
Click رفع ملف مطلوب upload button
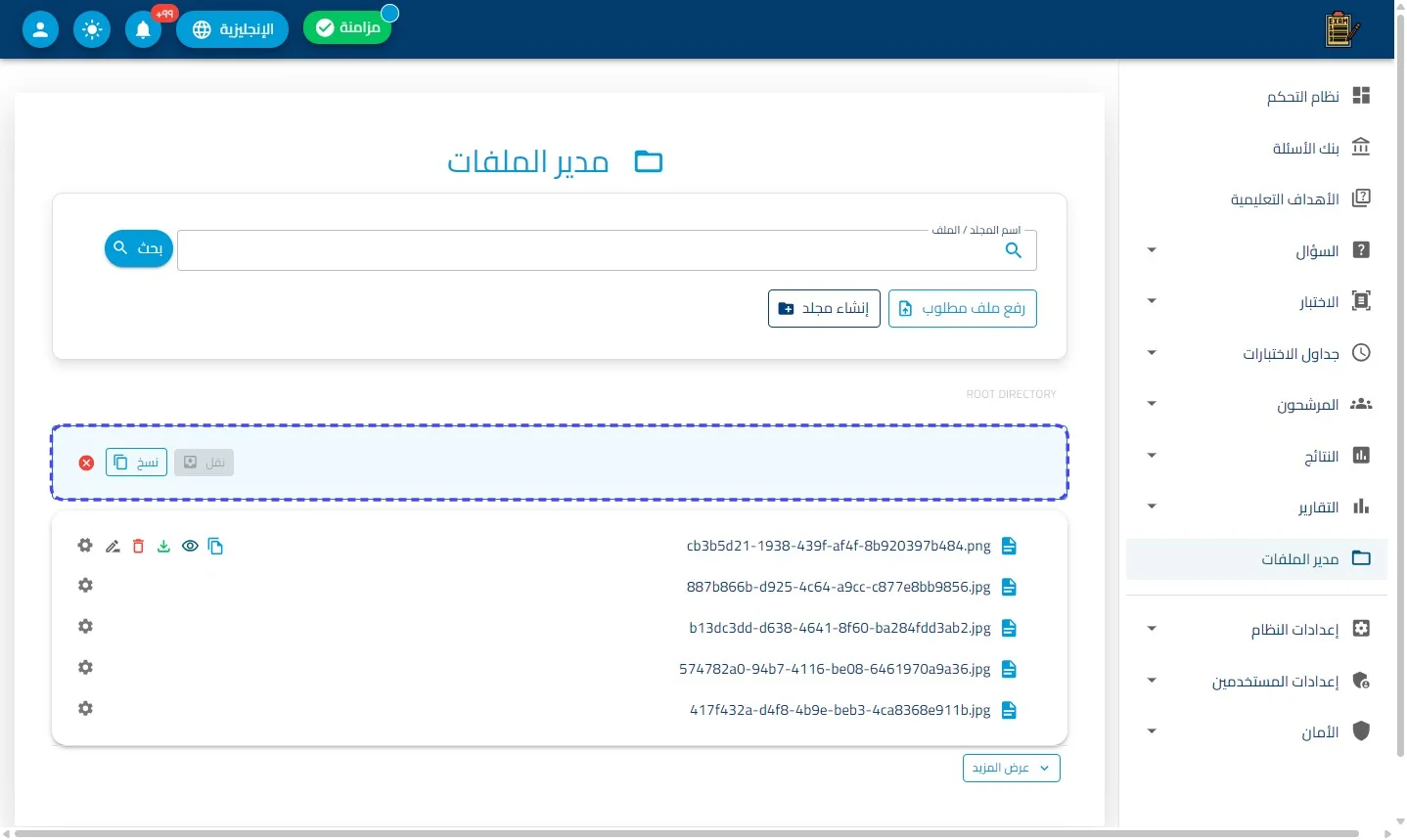963,309
